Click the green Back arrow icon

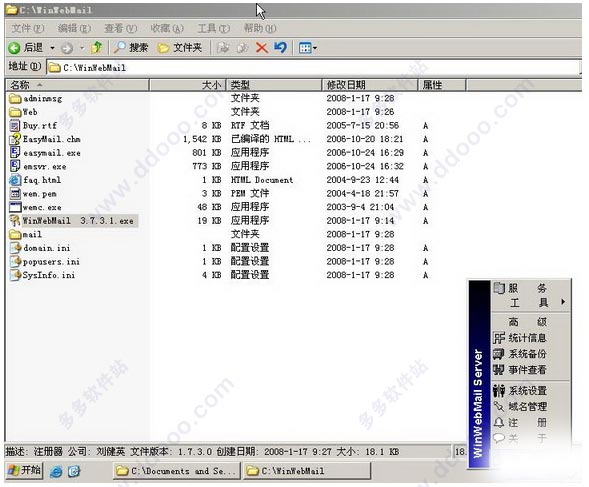point(15,48)
